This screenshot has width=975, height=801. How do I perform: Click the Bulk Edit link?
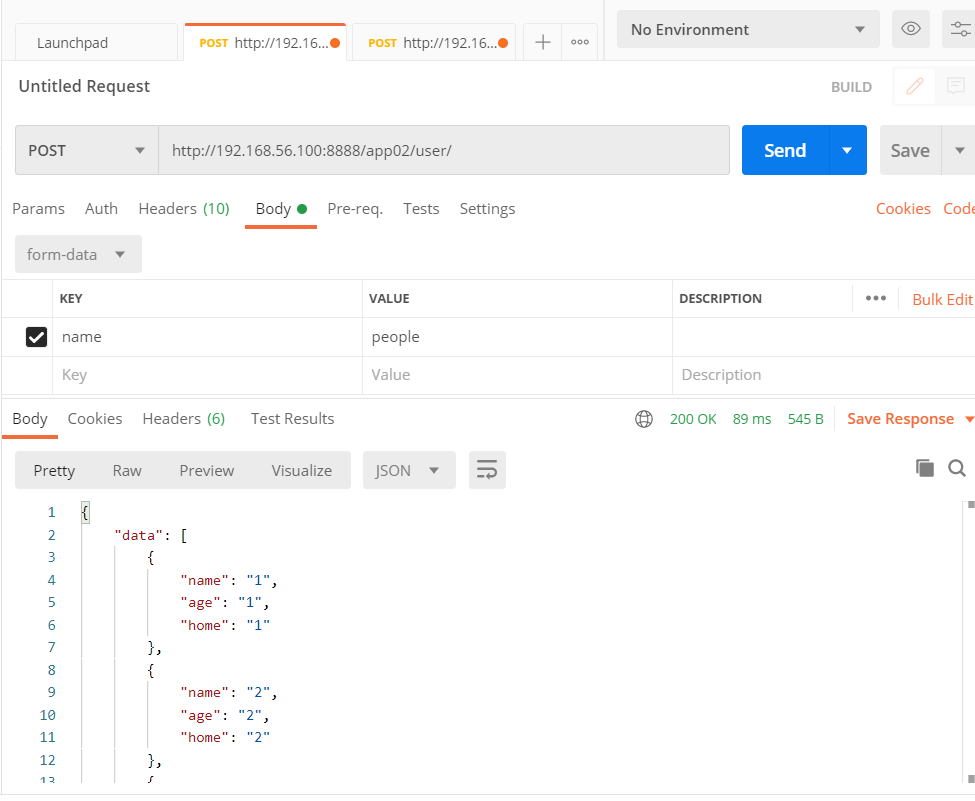coord(942,299)
